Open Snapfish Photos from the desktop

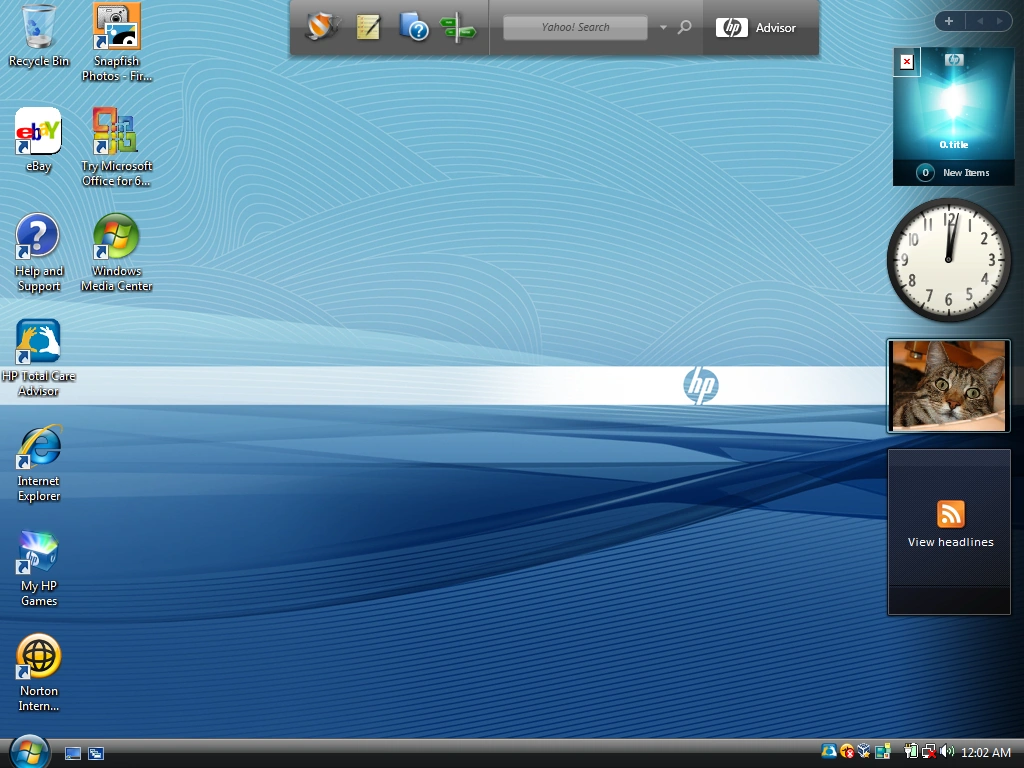116,27
